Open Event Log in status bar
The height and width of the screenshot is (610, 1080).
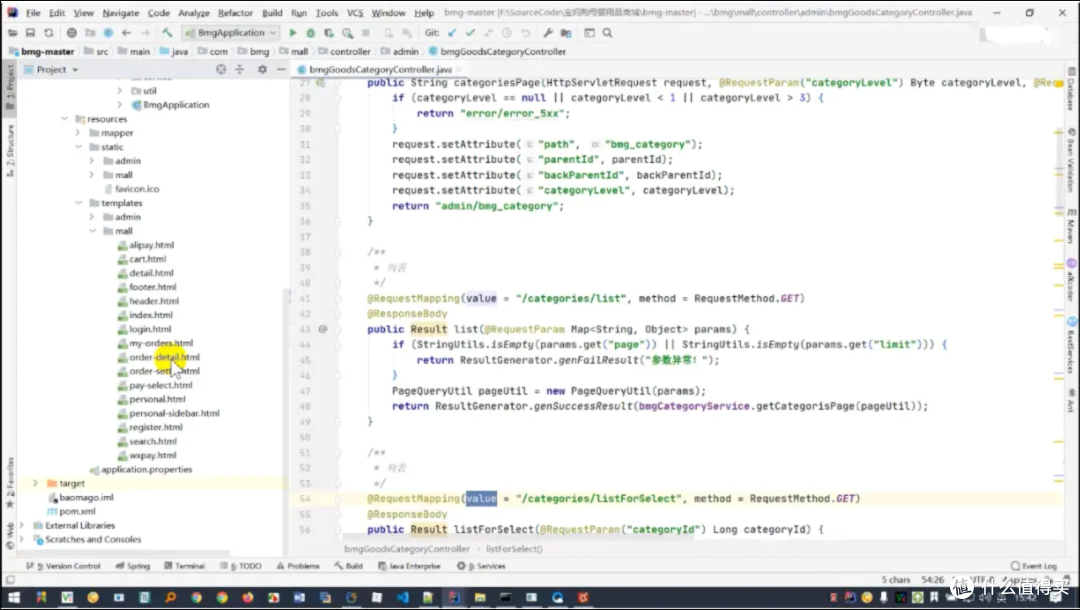click(1034, 566)
